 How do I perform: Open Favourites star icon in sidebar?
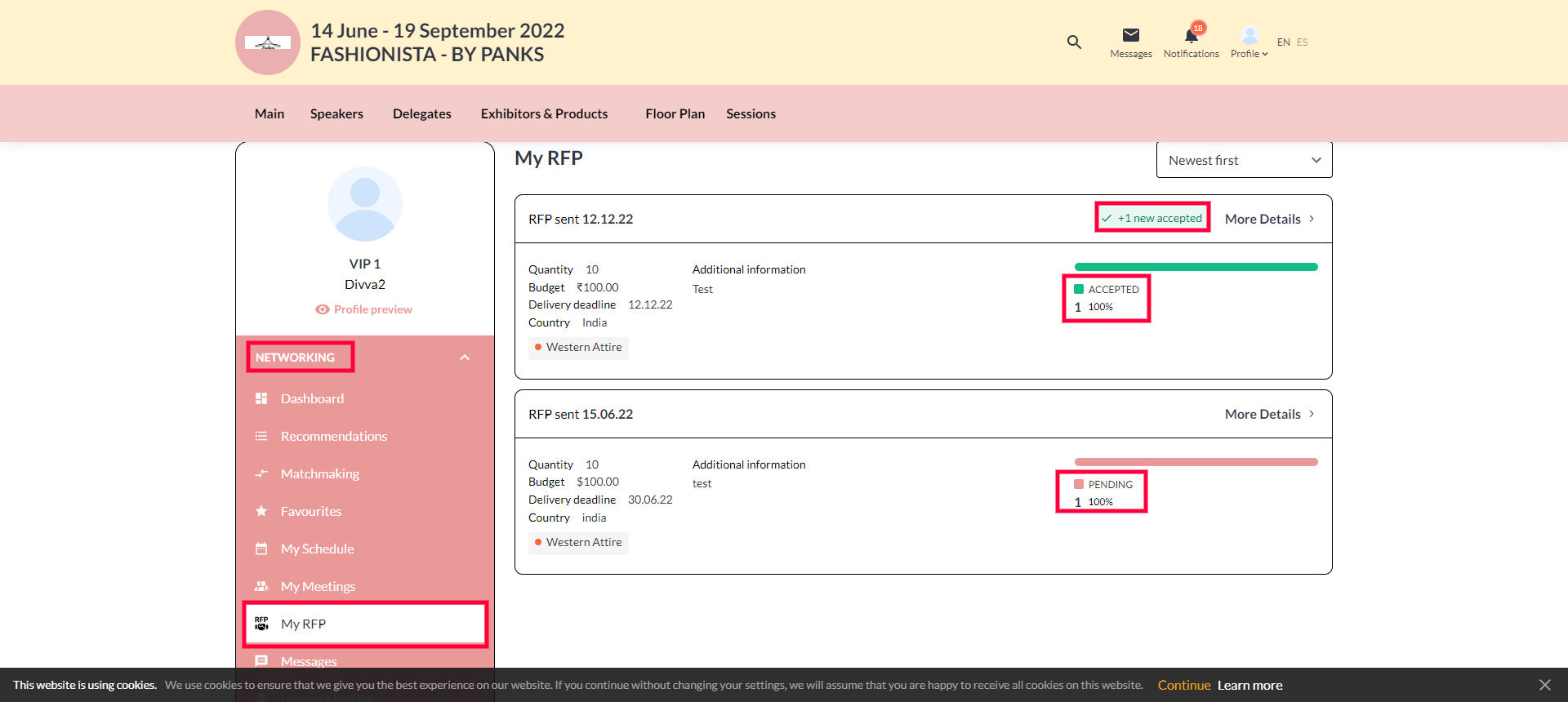[x=261, y=511]
